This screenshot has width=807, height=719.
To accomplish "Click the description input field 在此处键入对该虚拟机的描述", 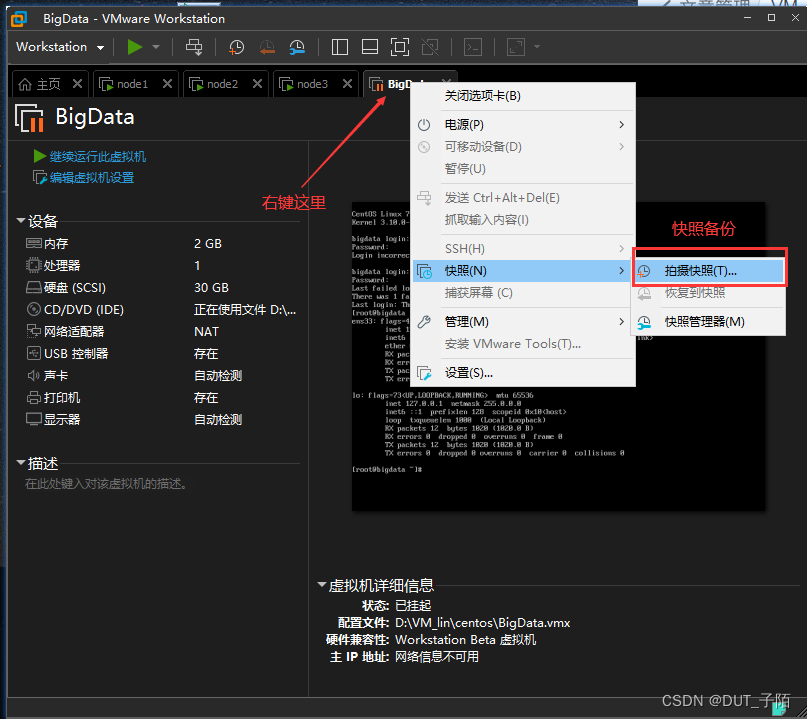I will coord(106,484).
